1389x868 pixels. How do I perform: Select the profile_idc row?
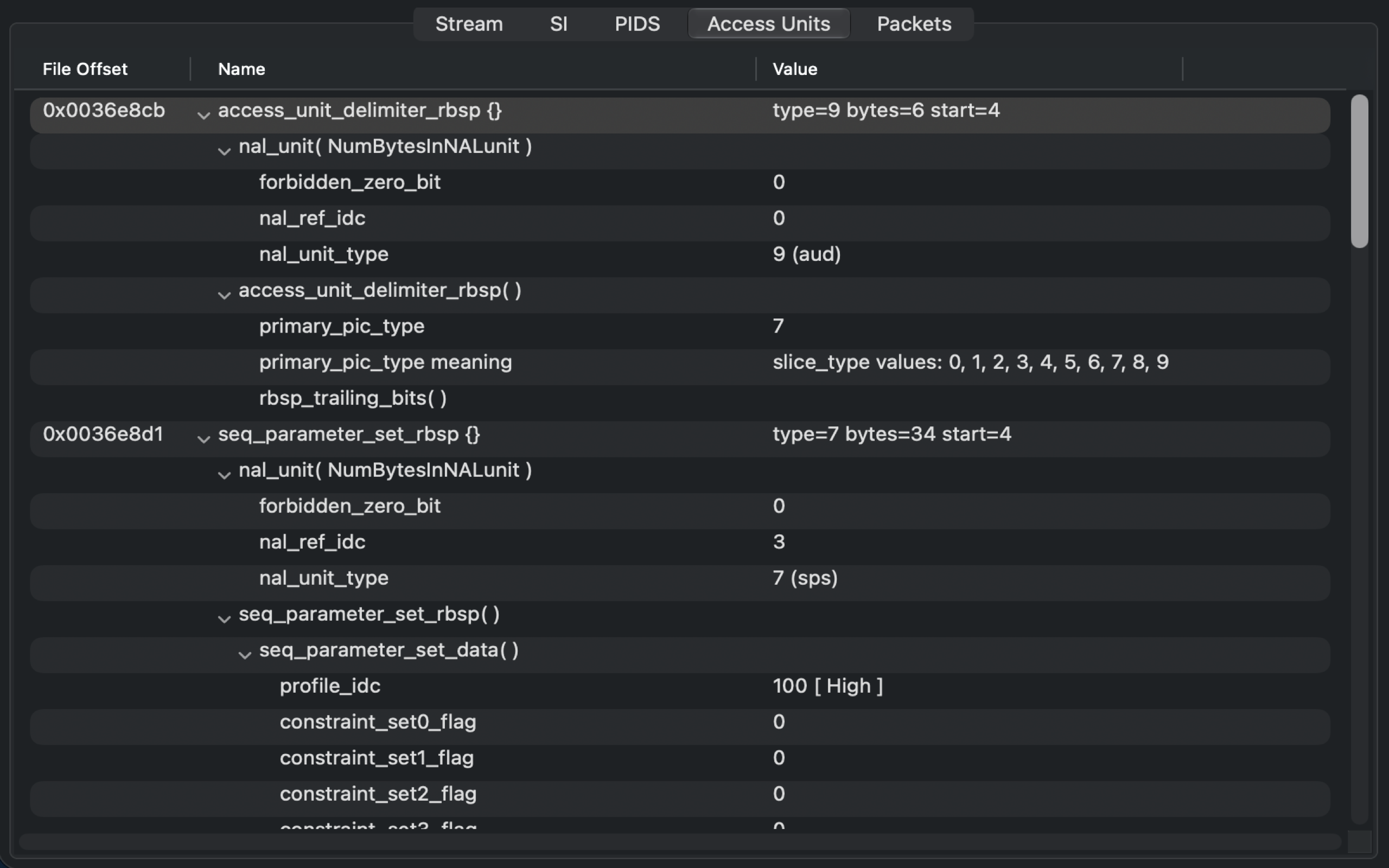click(680, 691)
